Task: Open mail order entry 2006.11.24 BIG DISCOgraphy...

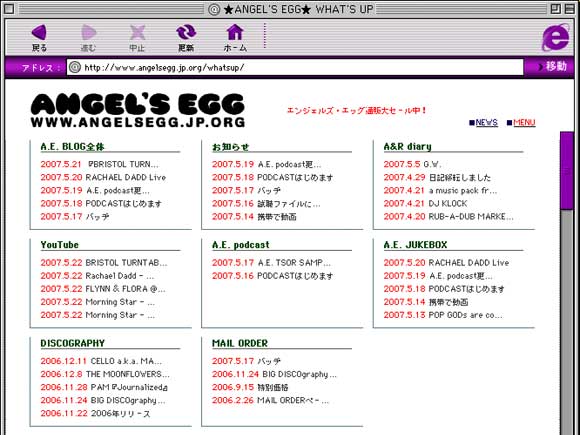Action: (x=274, y=374)
